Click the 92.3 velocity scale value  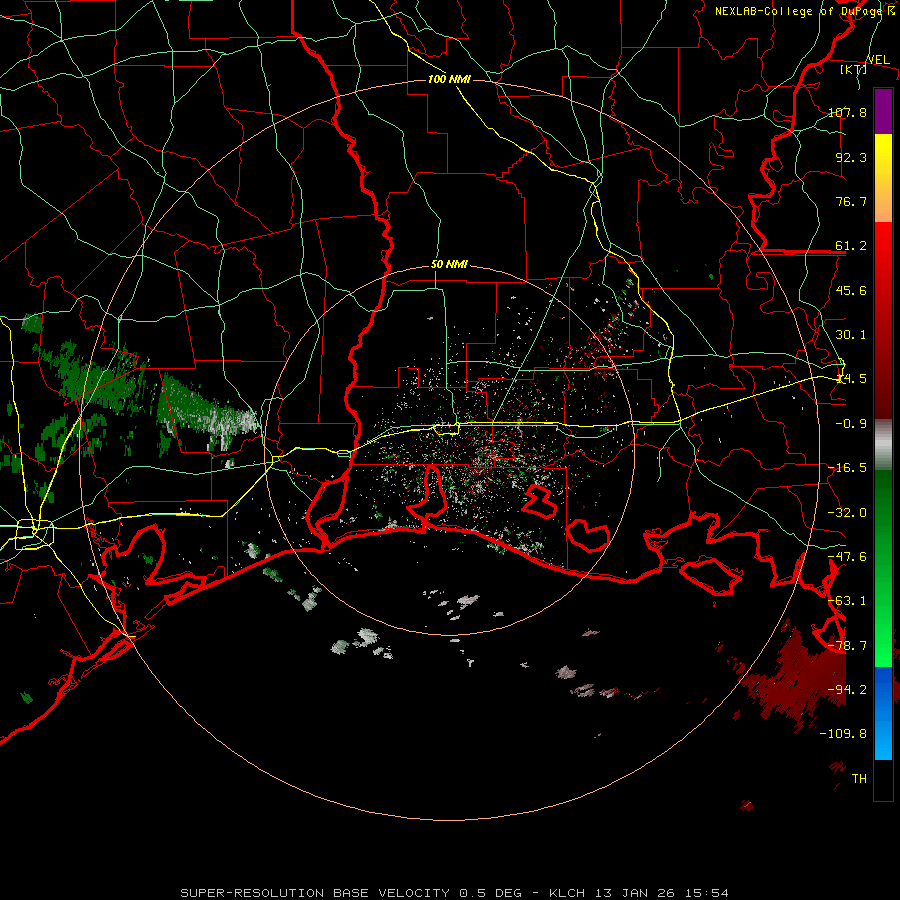pyautogui.click(x=851, y=157)
